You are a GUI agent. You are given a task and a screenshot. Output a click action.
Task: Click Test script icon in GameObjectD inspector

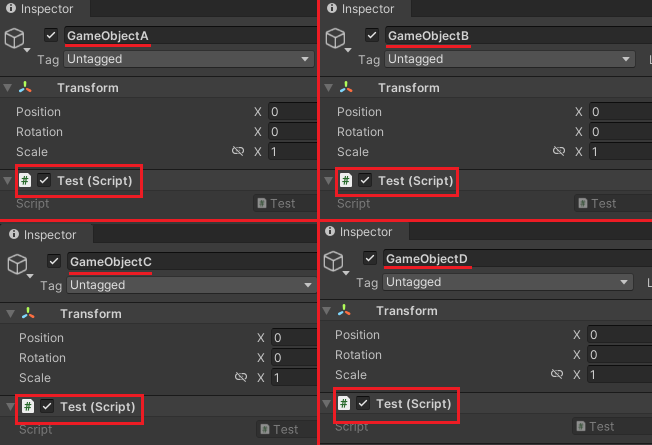(x=345, y=404)
